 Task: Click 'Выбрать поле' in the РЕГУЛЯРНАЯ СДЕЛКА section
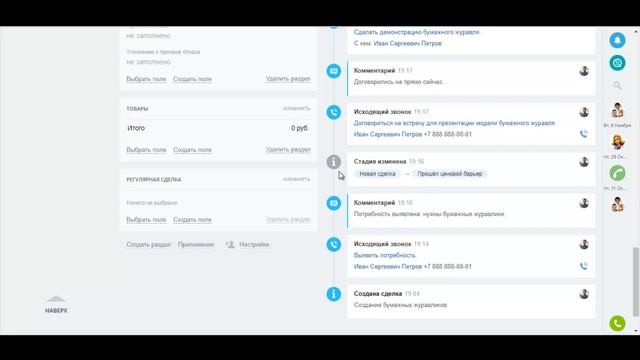tap(146, 220)
